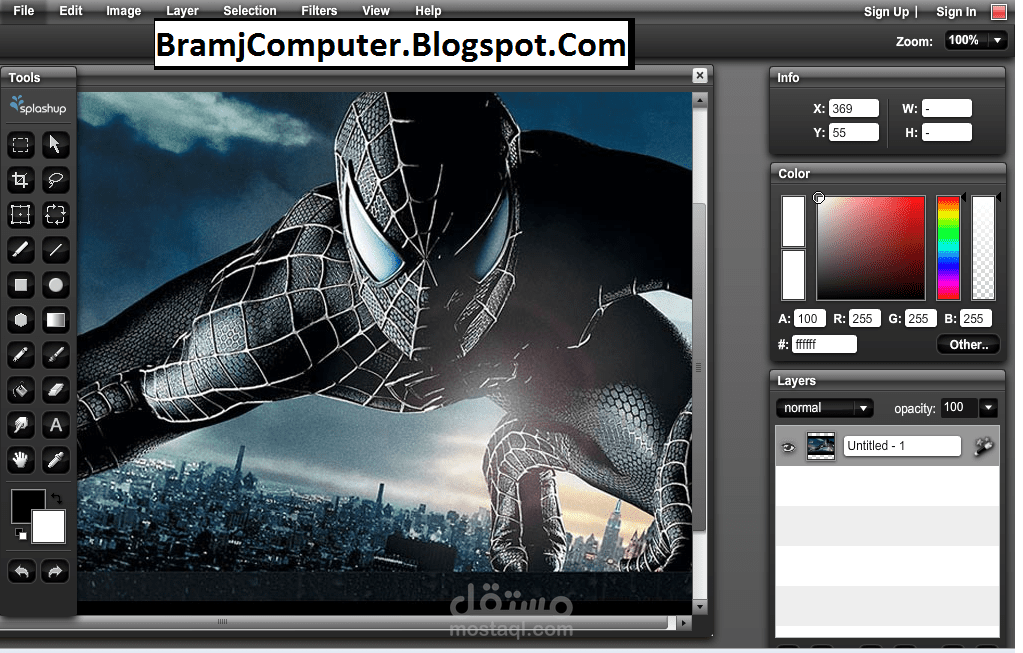The width and height of the screenshot is (1023, 653).
Task: Select the Pointer move tool
Action: (55, 144)
